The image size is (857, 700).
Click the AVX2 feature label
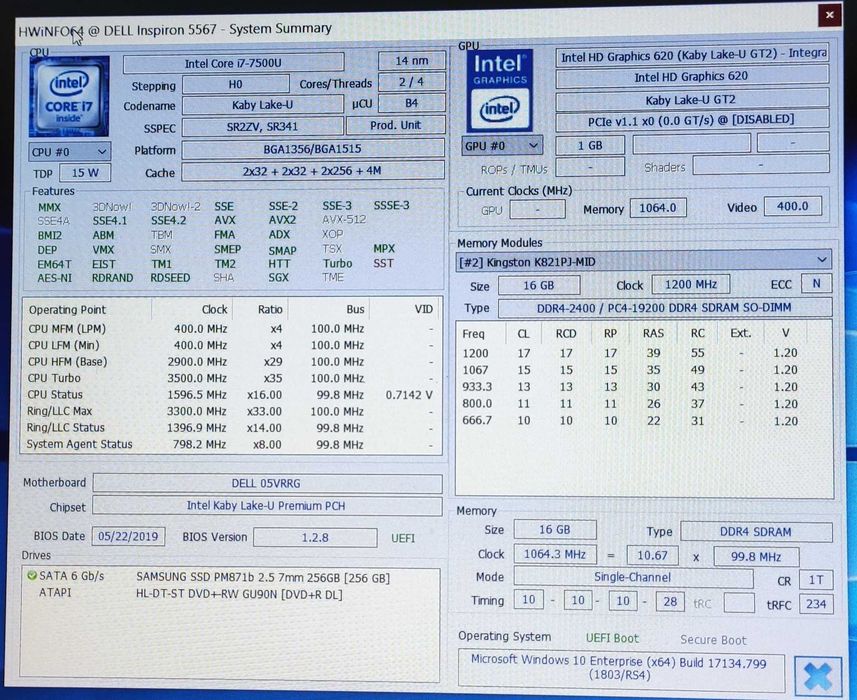(282, 220)
